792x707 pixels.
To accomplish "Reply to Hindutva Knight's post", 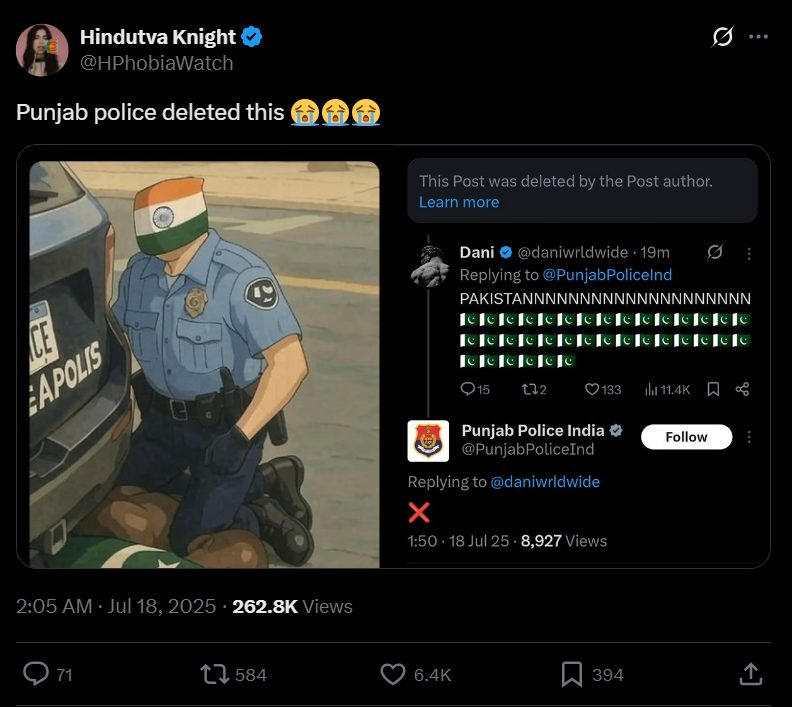I will tap(36, 675).
